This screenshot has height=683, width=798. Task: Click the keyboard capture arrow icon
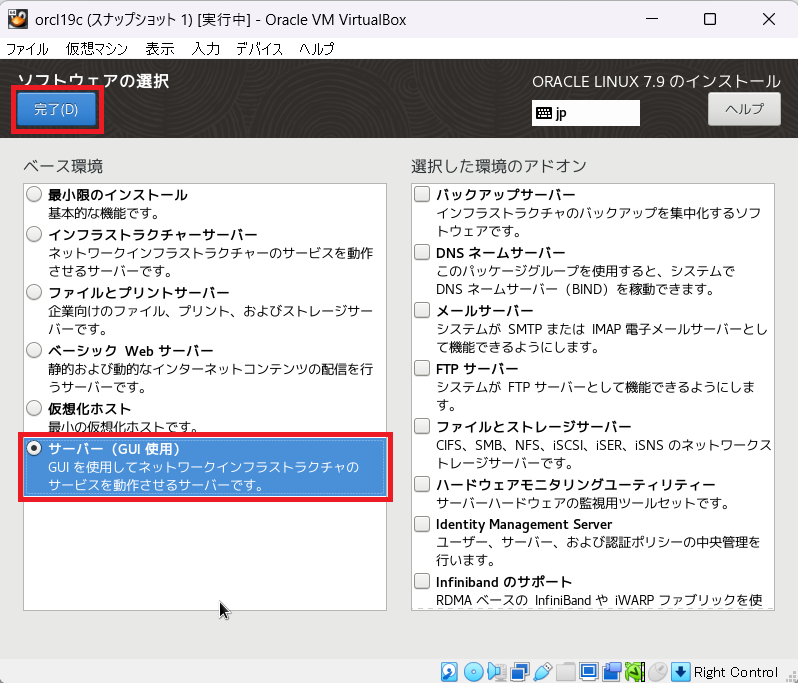coord(681,671)
